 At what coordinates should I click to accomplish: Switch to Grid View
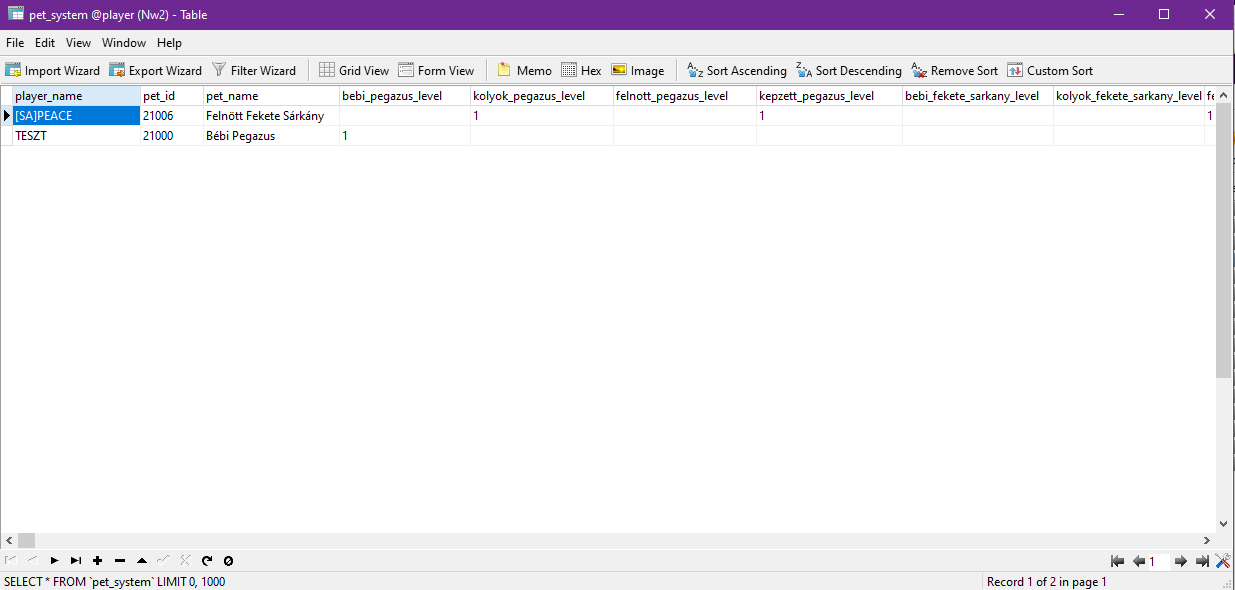point(354,70)
